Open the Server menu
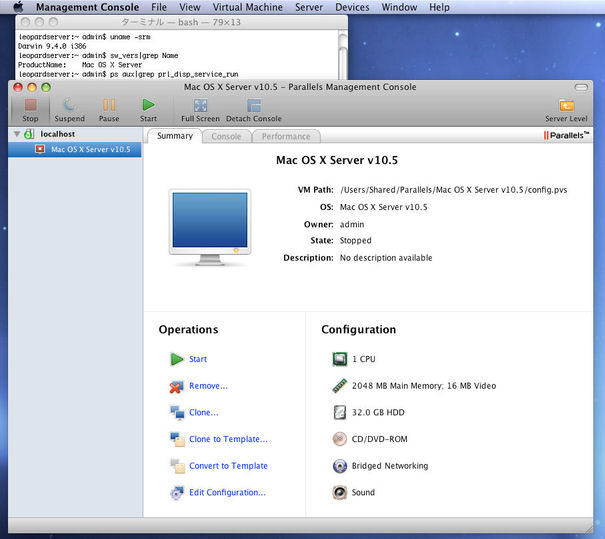 (309, 7)
